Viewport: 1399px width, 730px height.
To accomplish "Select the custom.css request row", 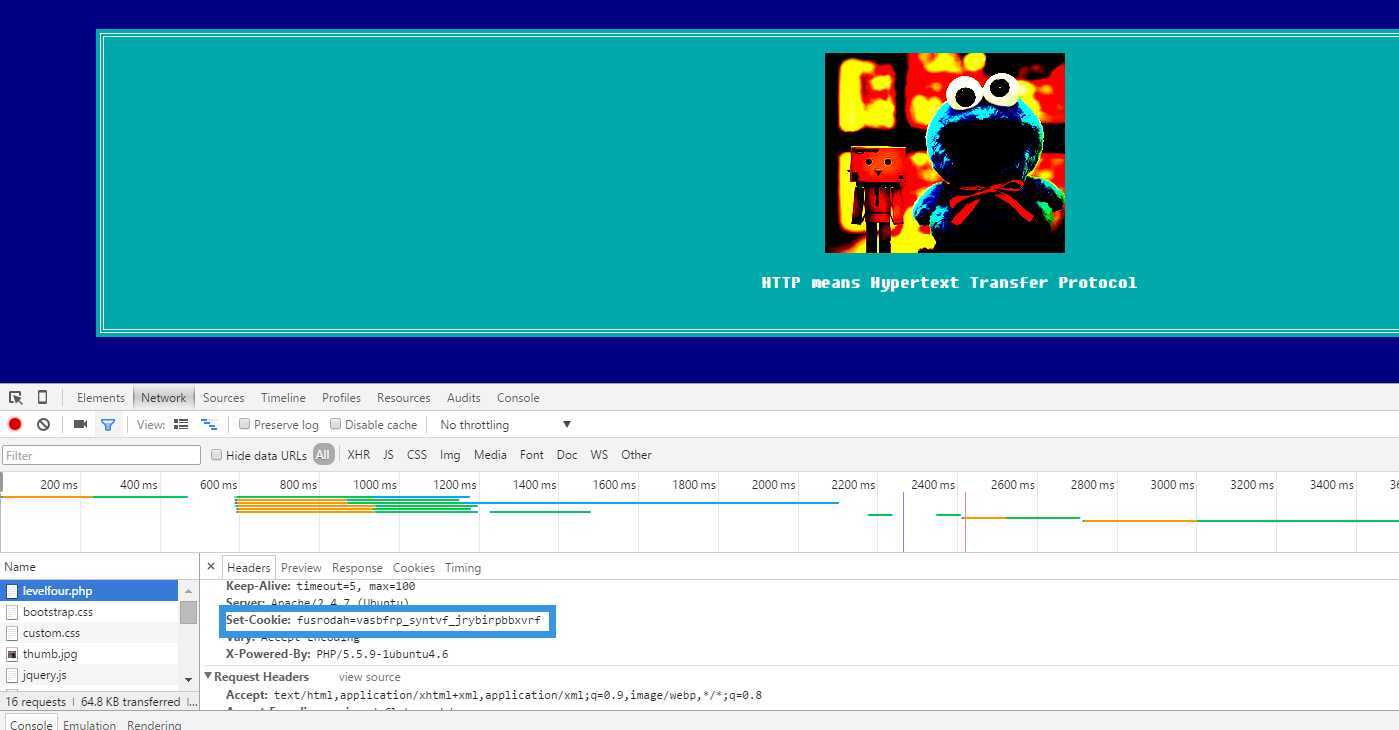I will [90, 633].
